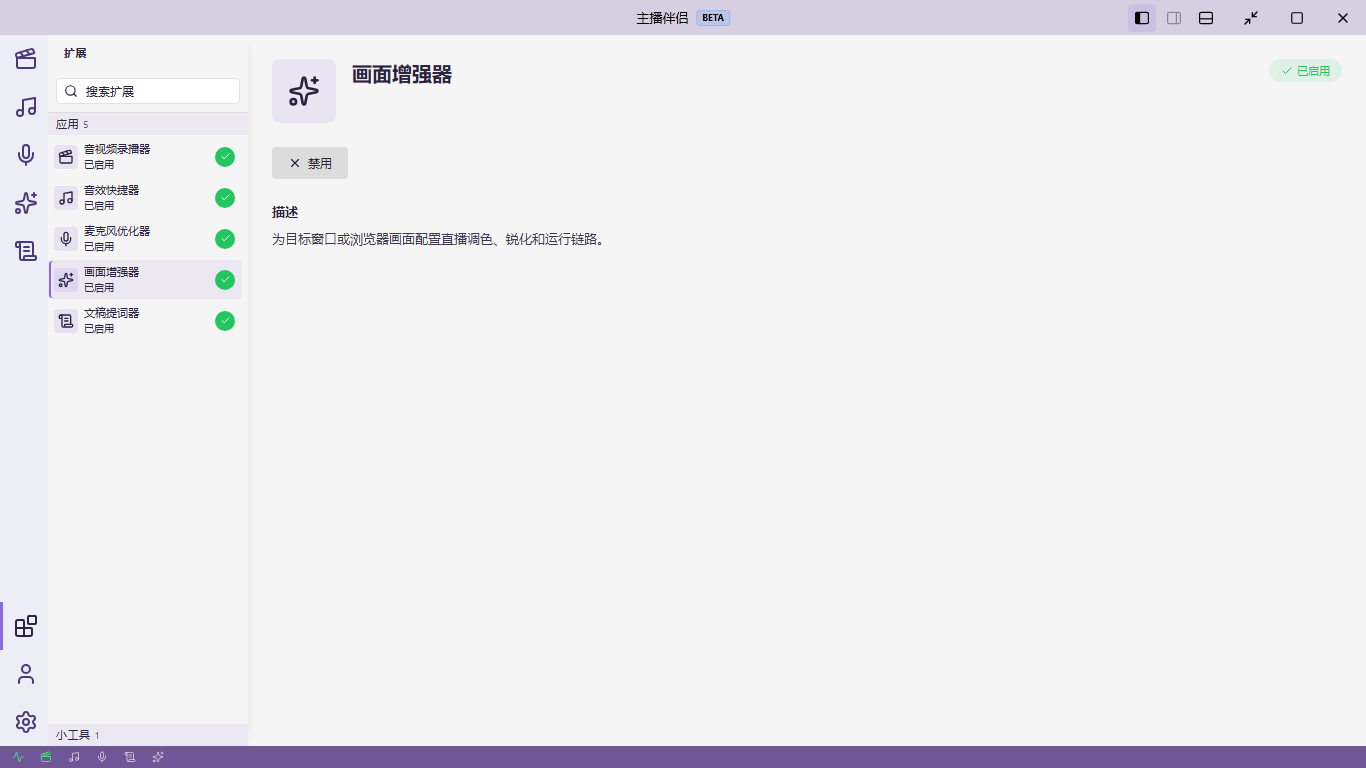Click green check next to 画面增强器

click(225, 280)
